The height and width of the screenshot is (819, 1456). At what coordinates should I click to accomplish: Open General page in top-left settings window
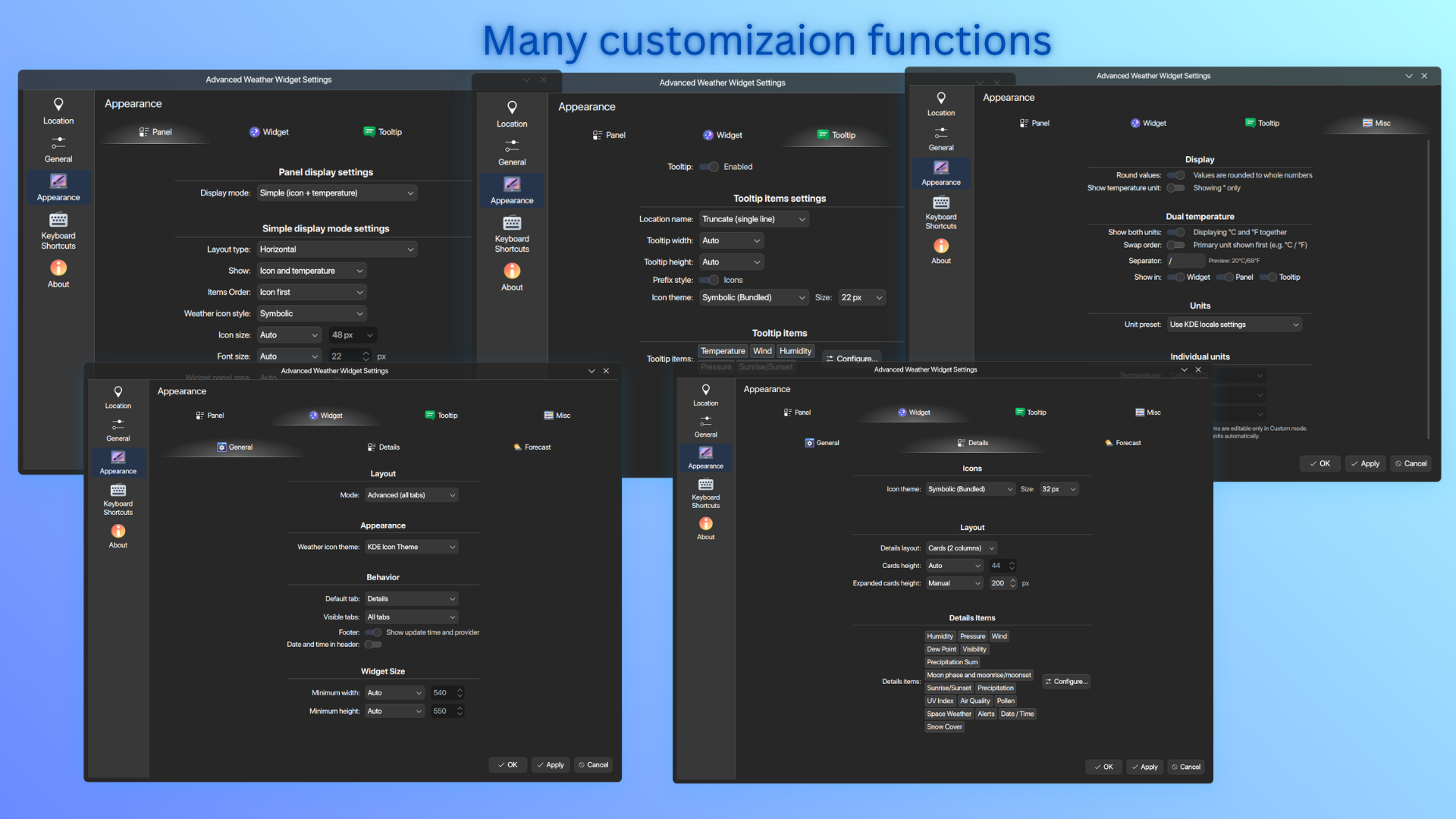(58, 149)
